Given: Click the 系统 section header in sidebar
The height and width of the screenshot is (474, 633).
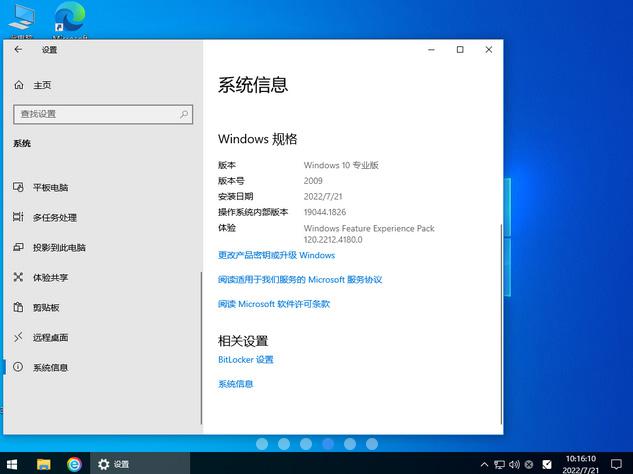Looking at the screenshot, I should (x=22, y=143).
